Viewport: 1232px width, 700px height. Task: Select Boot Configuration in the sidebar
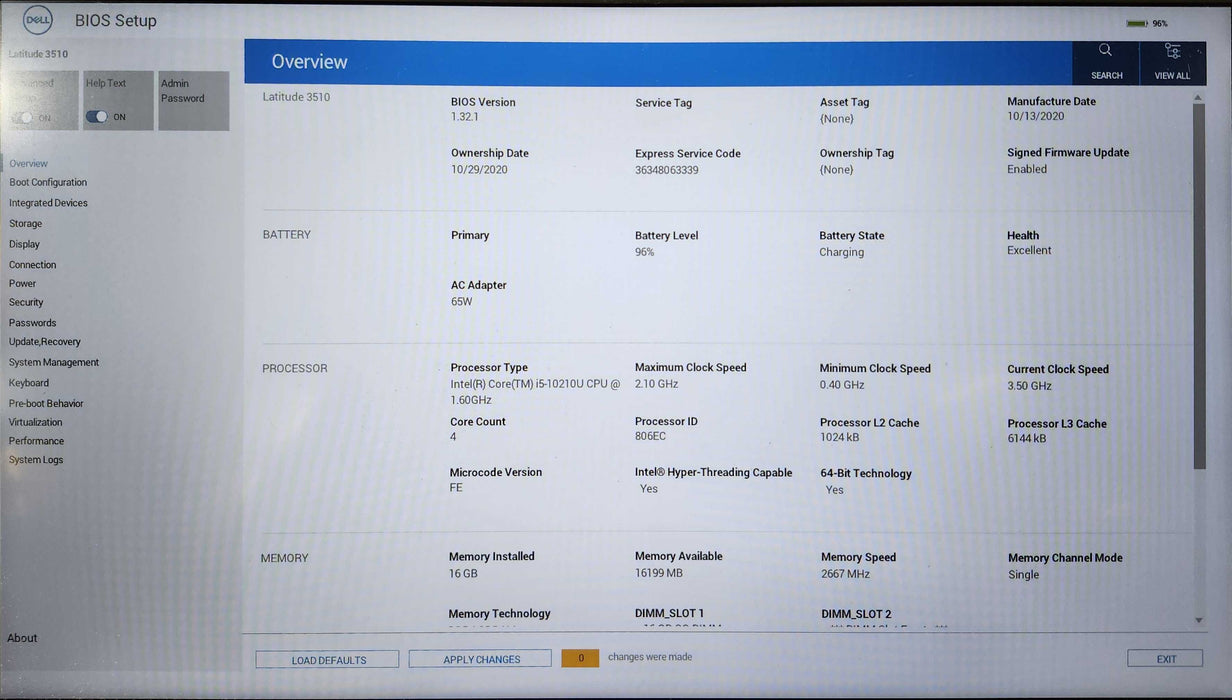46,182
